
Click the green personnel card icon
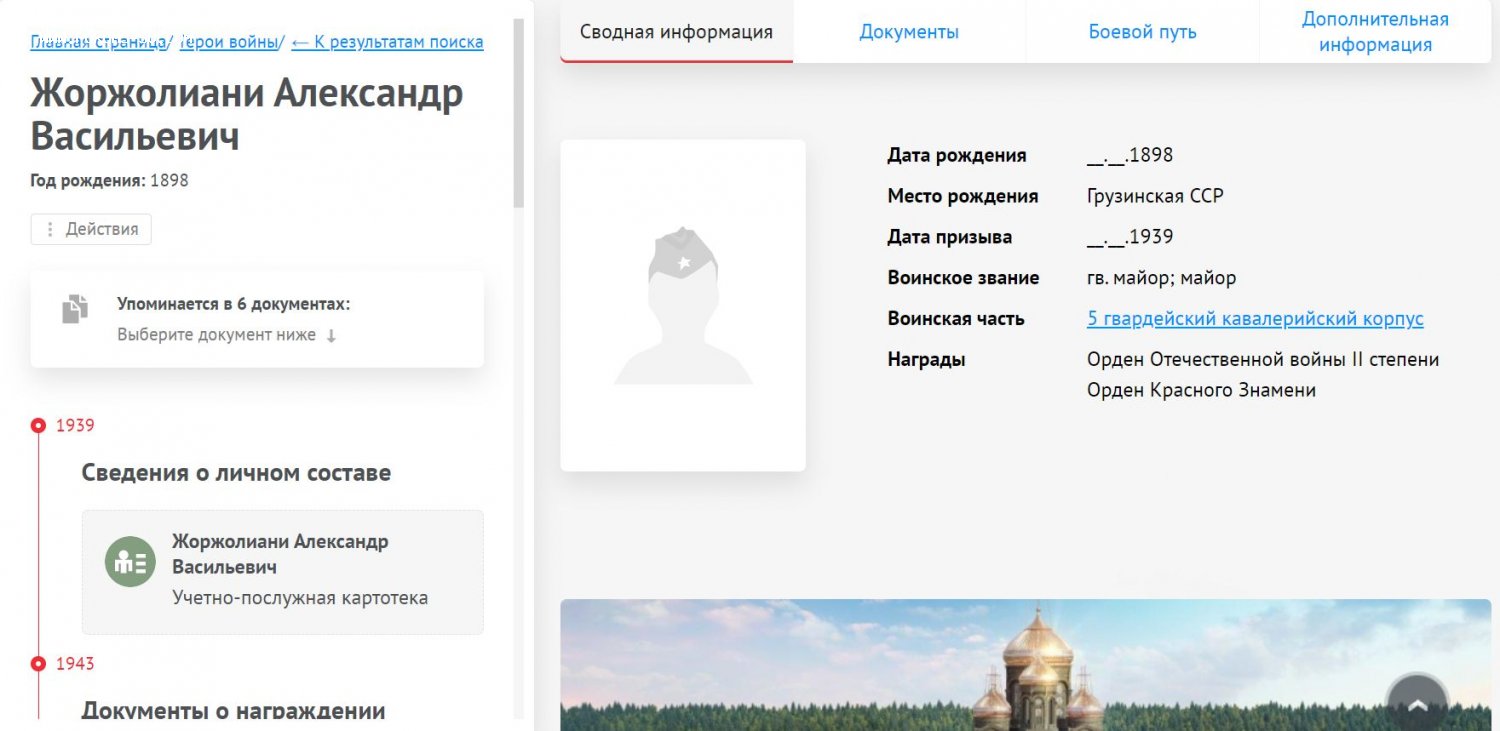coord(130,562)
